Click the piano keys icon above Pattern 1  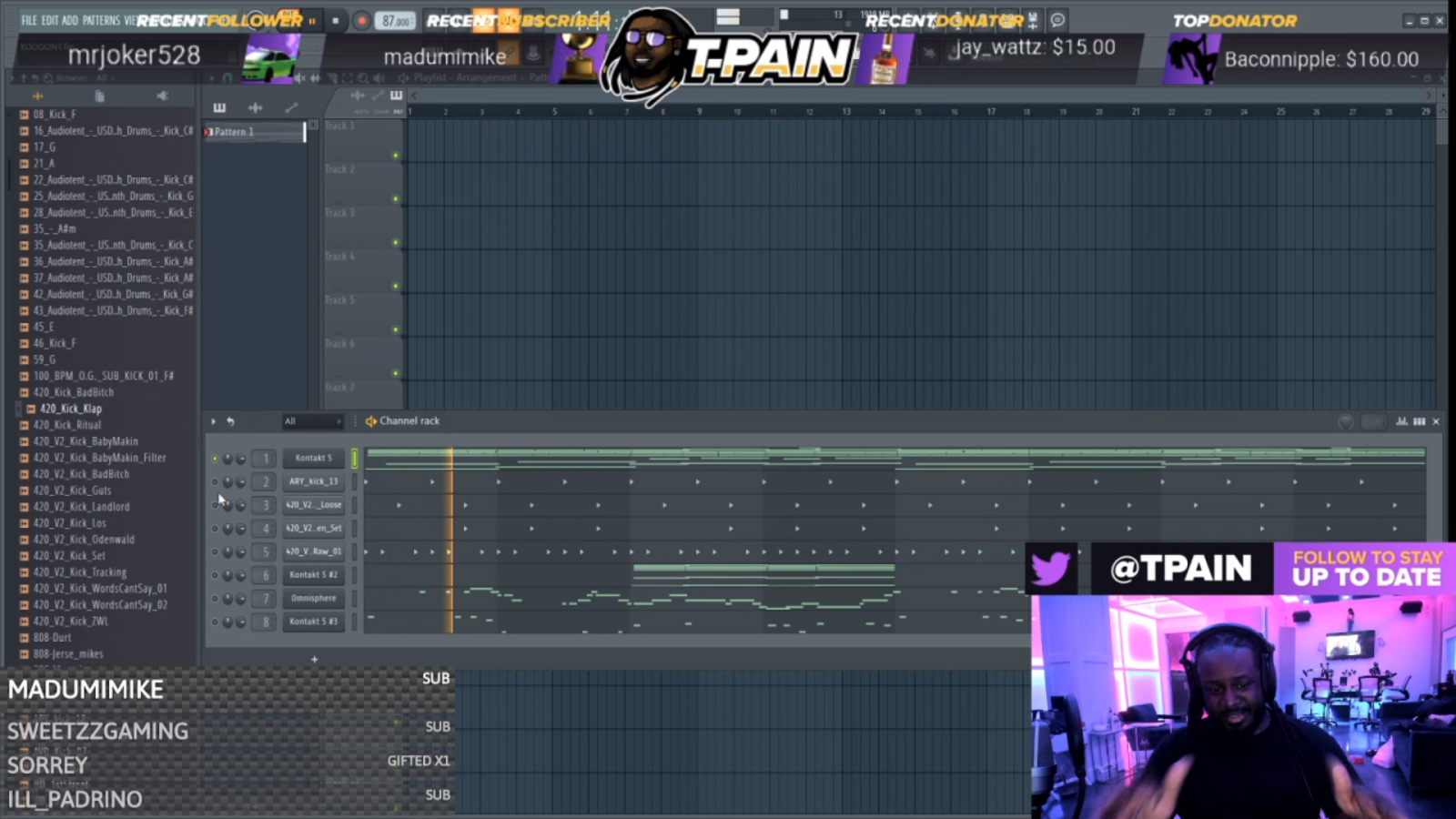click(x=219, y=107)
